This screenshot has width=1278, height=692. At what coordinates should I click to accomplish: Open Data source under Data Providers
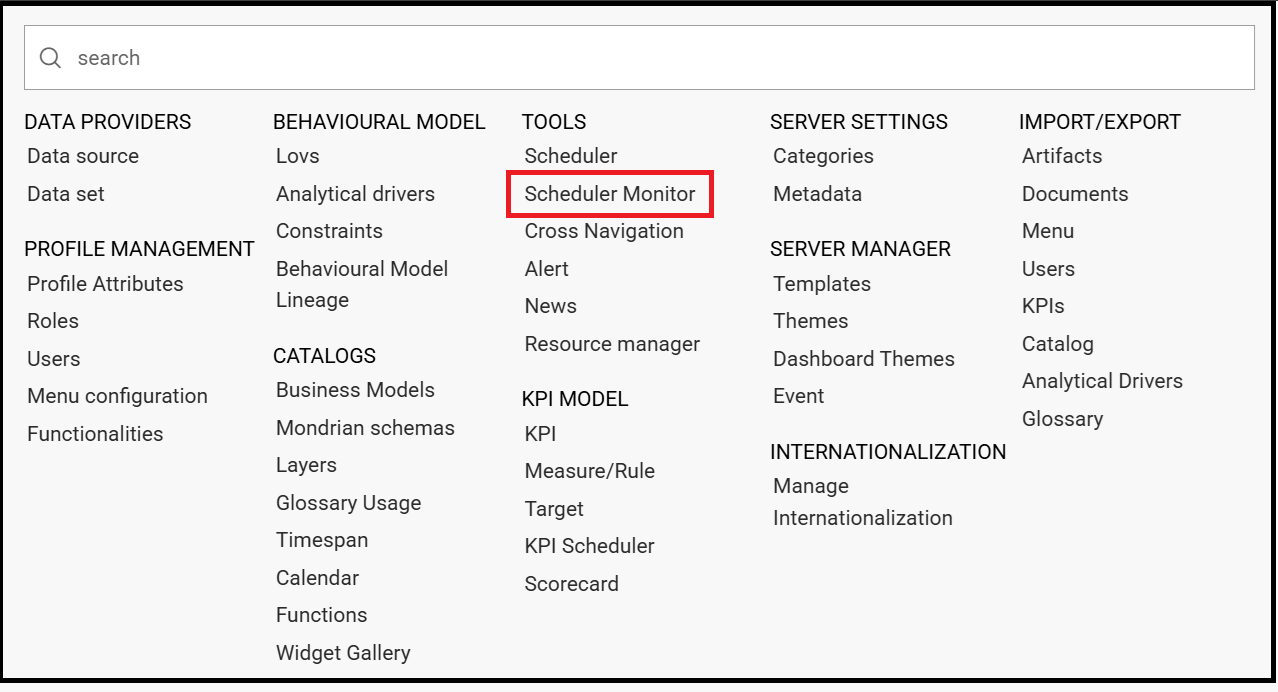coord(83,156)
